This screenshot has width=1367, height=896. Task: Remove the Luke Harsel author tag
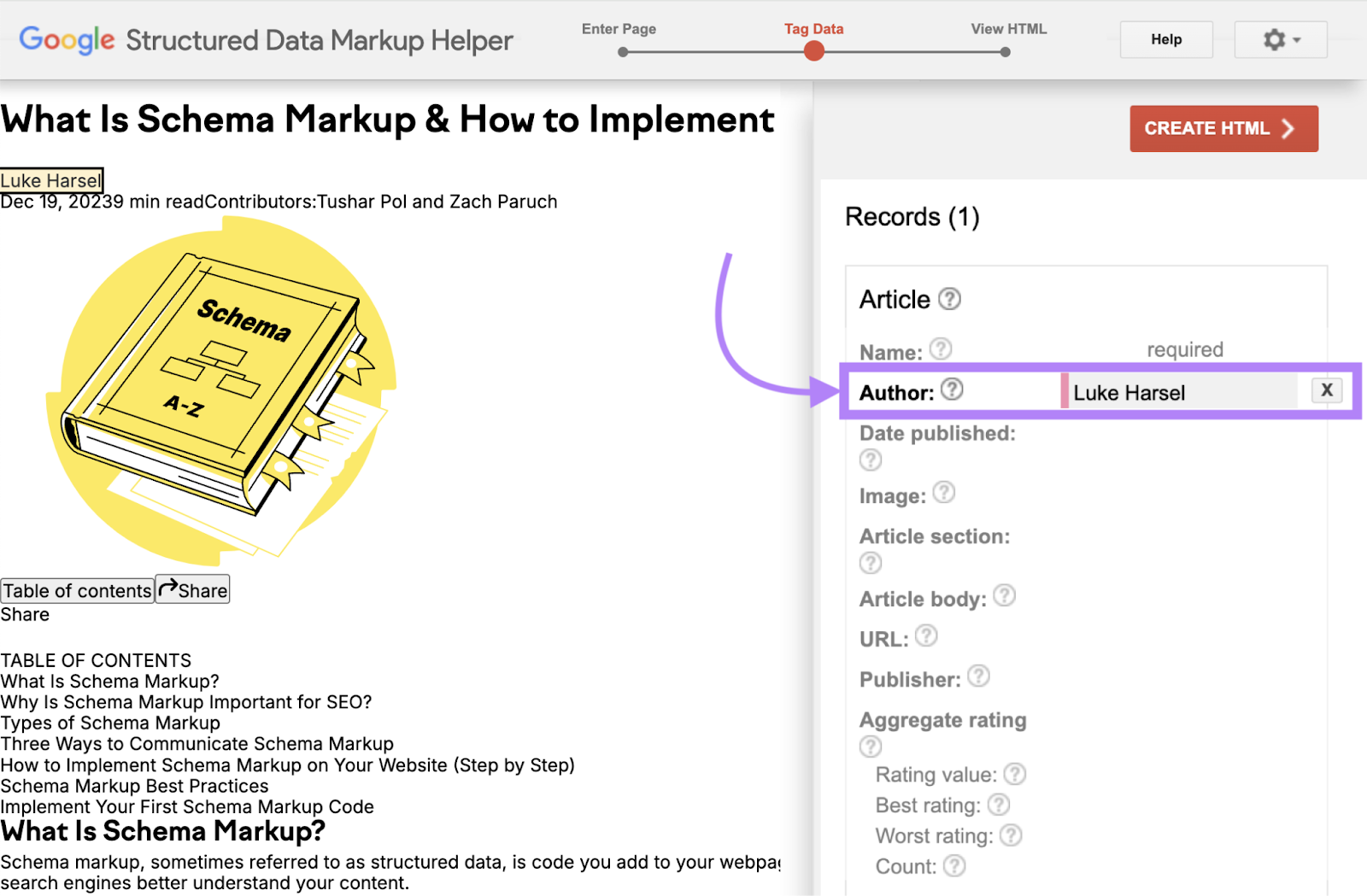(x=1327, y=390)
